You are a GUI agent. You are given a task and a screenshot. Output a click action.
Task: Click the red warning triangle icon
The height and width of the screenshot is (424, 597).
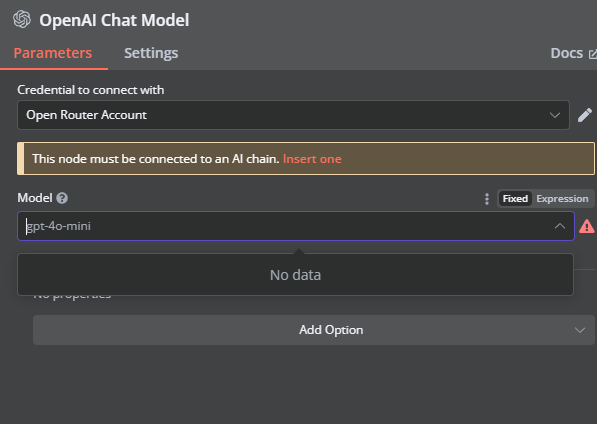(587, 226)
